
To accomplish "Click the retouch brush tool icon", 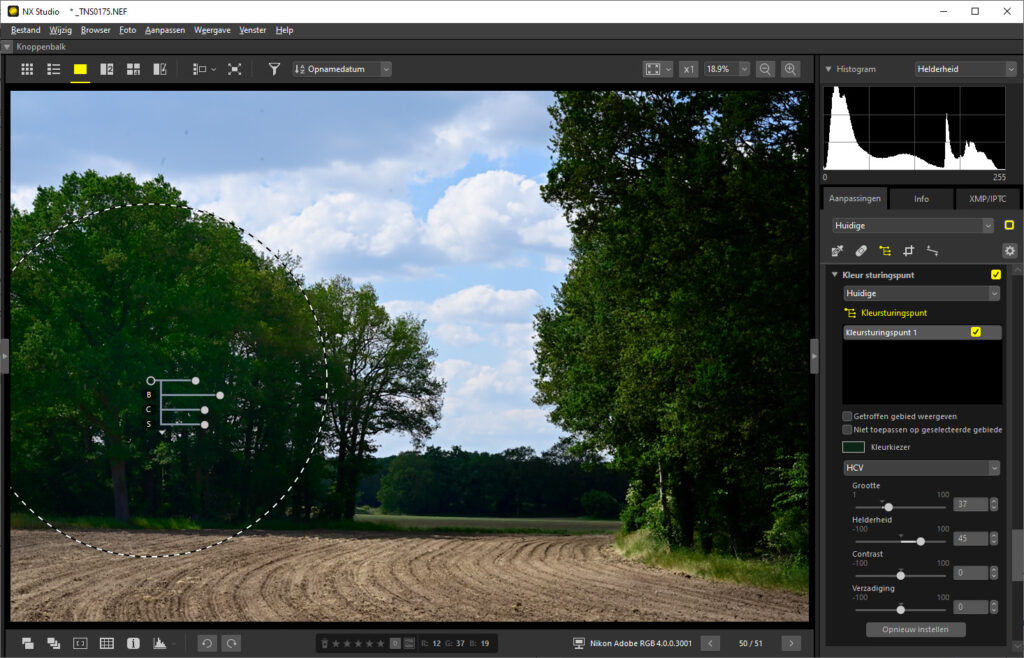I will [861, 251].
